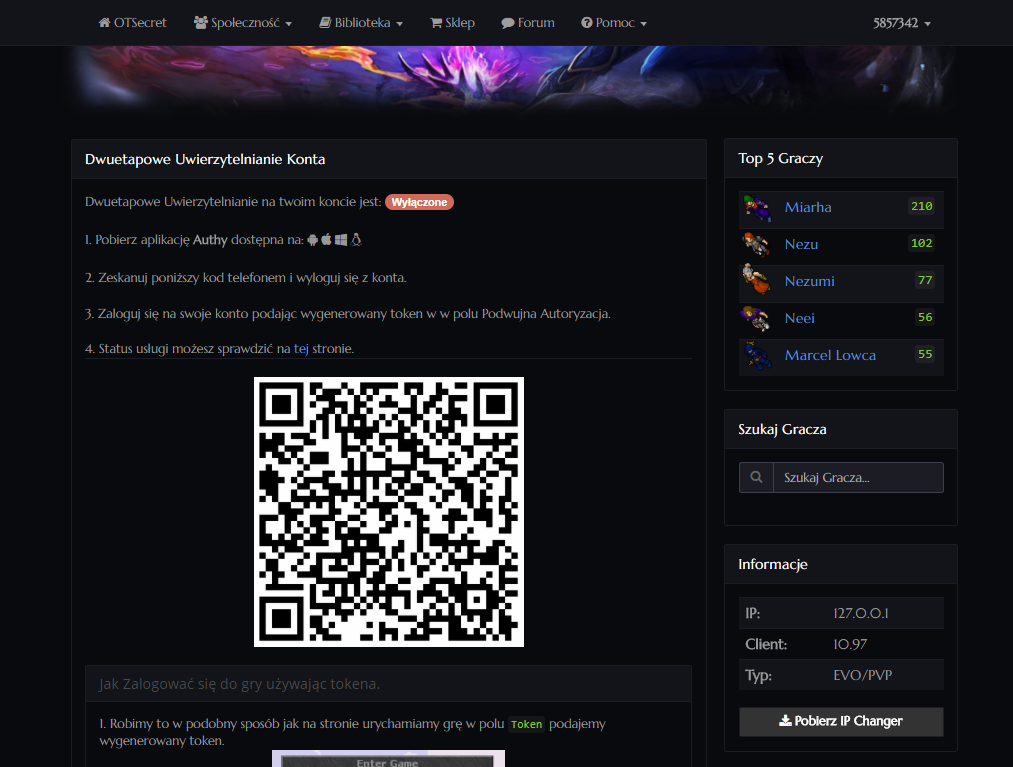Click Miarha's character avatar sprite
Screen dimensions: 1013x767
click(757, 208)
